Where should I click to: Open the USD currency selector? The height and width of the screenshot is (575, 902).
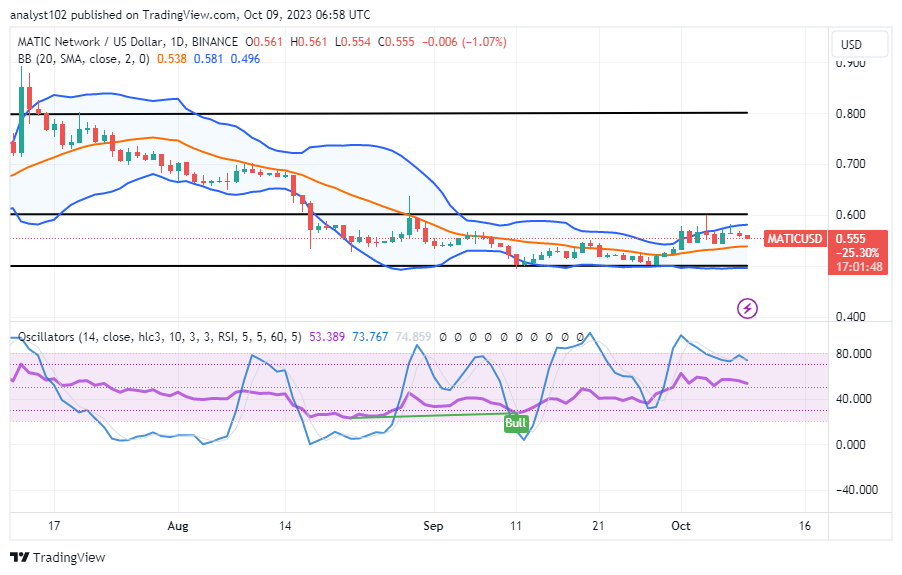859,44
